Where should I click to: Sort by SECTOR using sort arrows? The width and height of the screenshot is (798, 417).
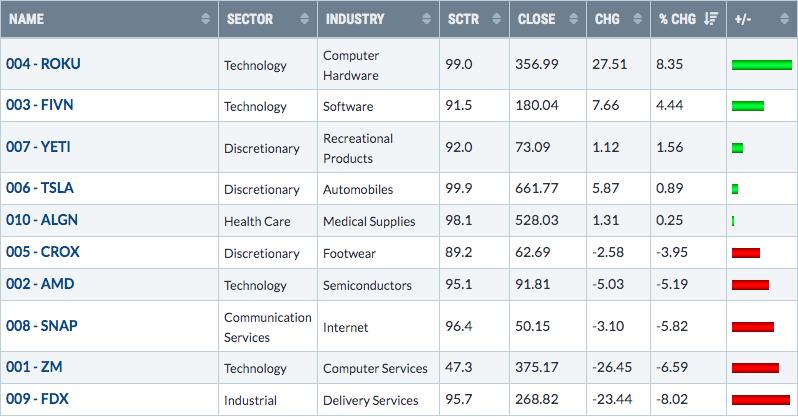coord(304,19)
